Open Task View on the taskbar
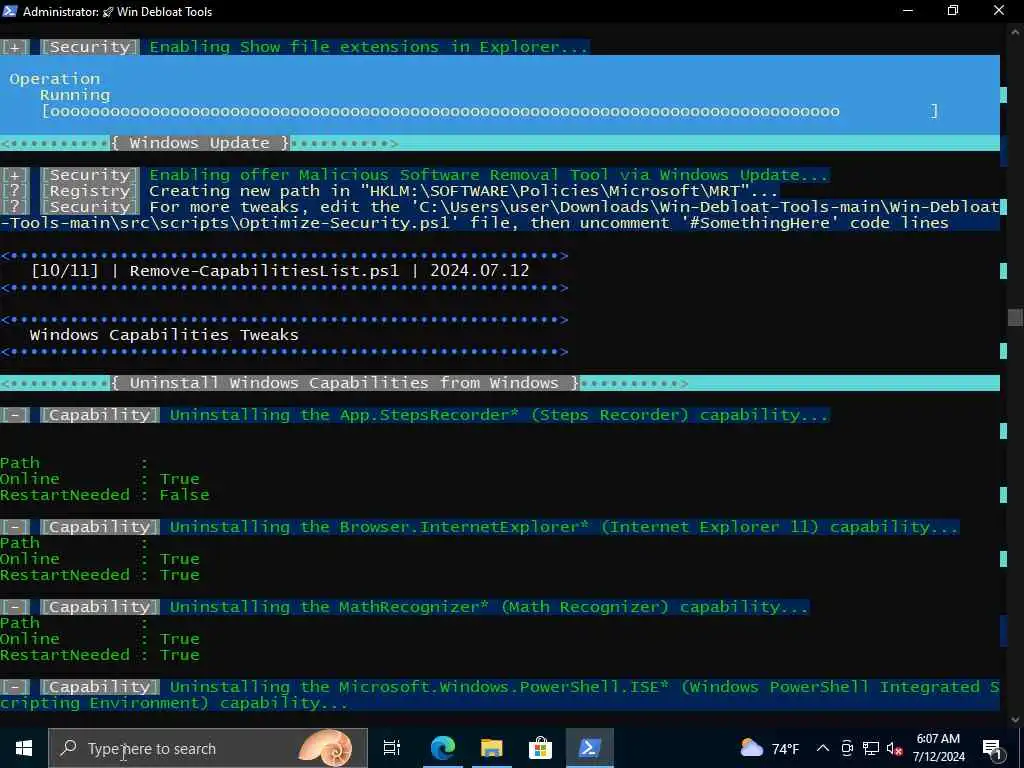The height and width of the screenshot is (768, 1024). point(392,748)
